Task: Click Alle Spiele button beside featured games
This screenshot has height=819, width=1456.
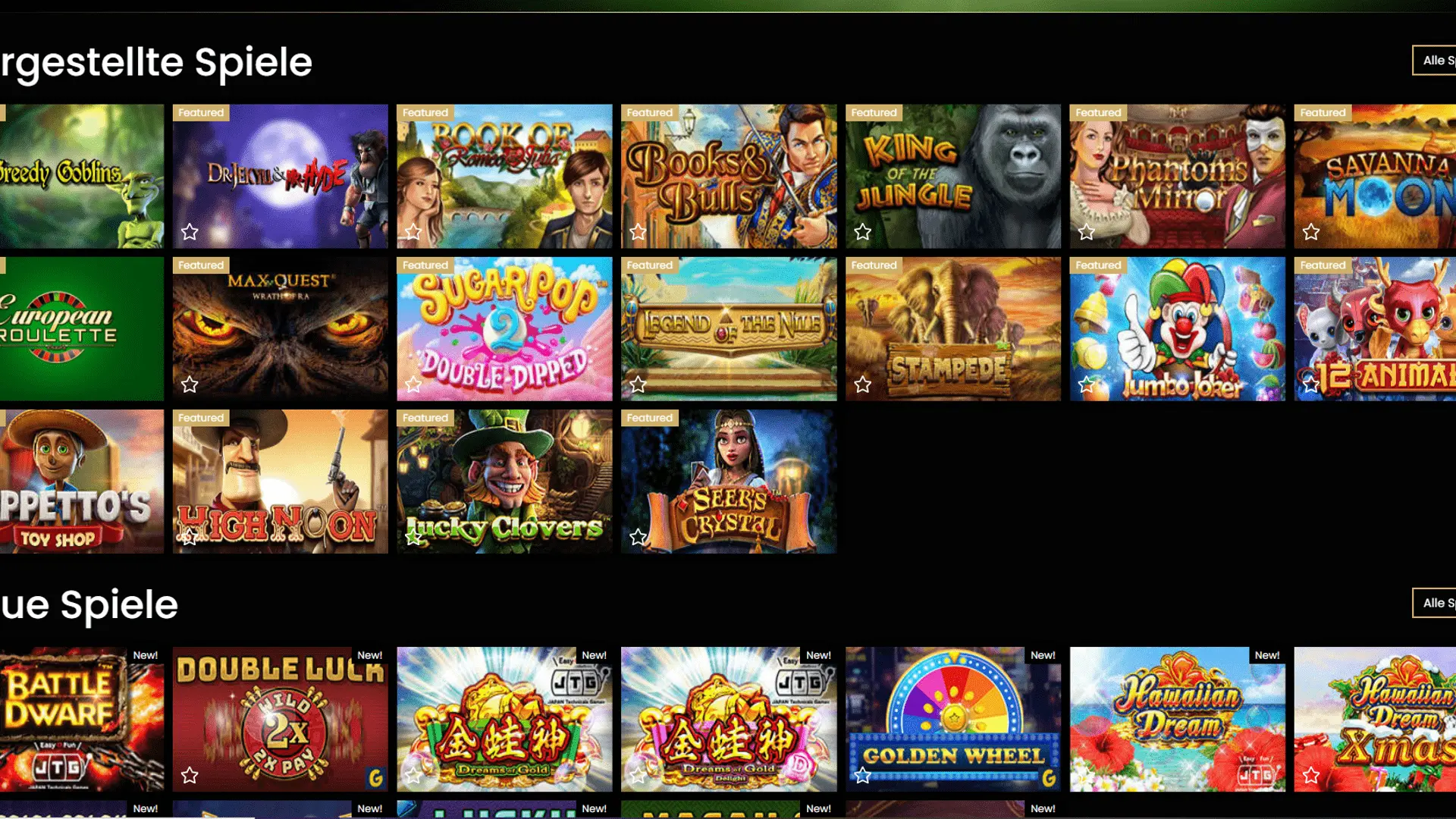Action: pyautogui.click(x=1435, y=60)
